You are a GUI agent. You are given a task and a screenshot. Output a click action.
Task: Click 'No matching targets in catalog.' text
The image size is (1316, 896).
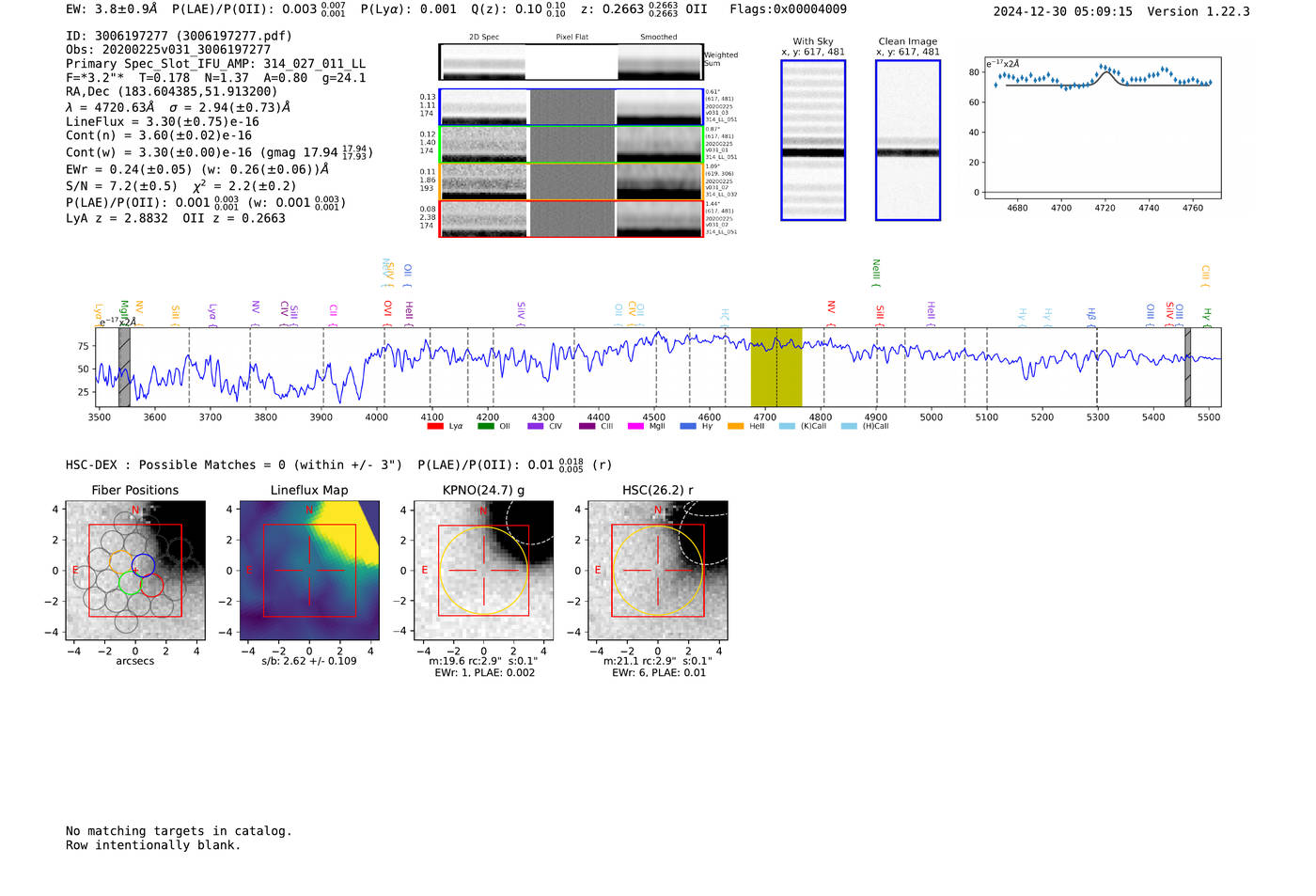[x=179, y=831]
